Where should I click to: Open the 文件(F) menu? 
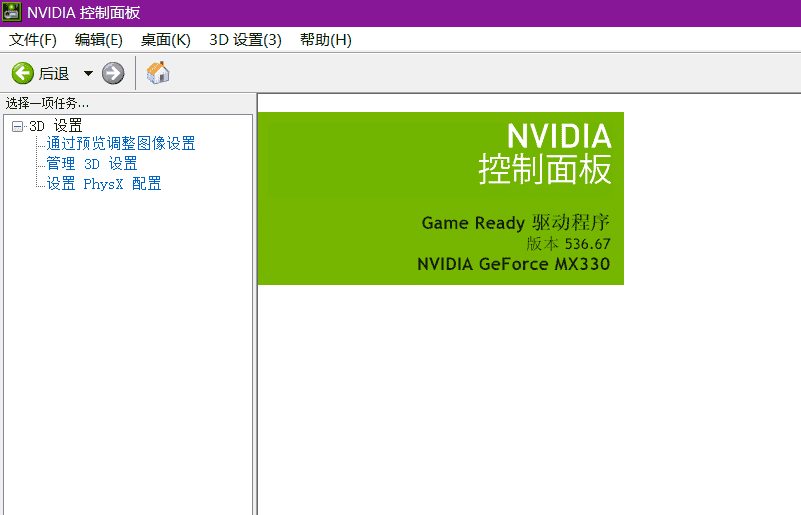33,40
